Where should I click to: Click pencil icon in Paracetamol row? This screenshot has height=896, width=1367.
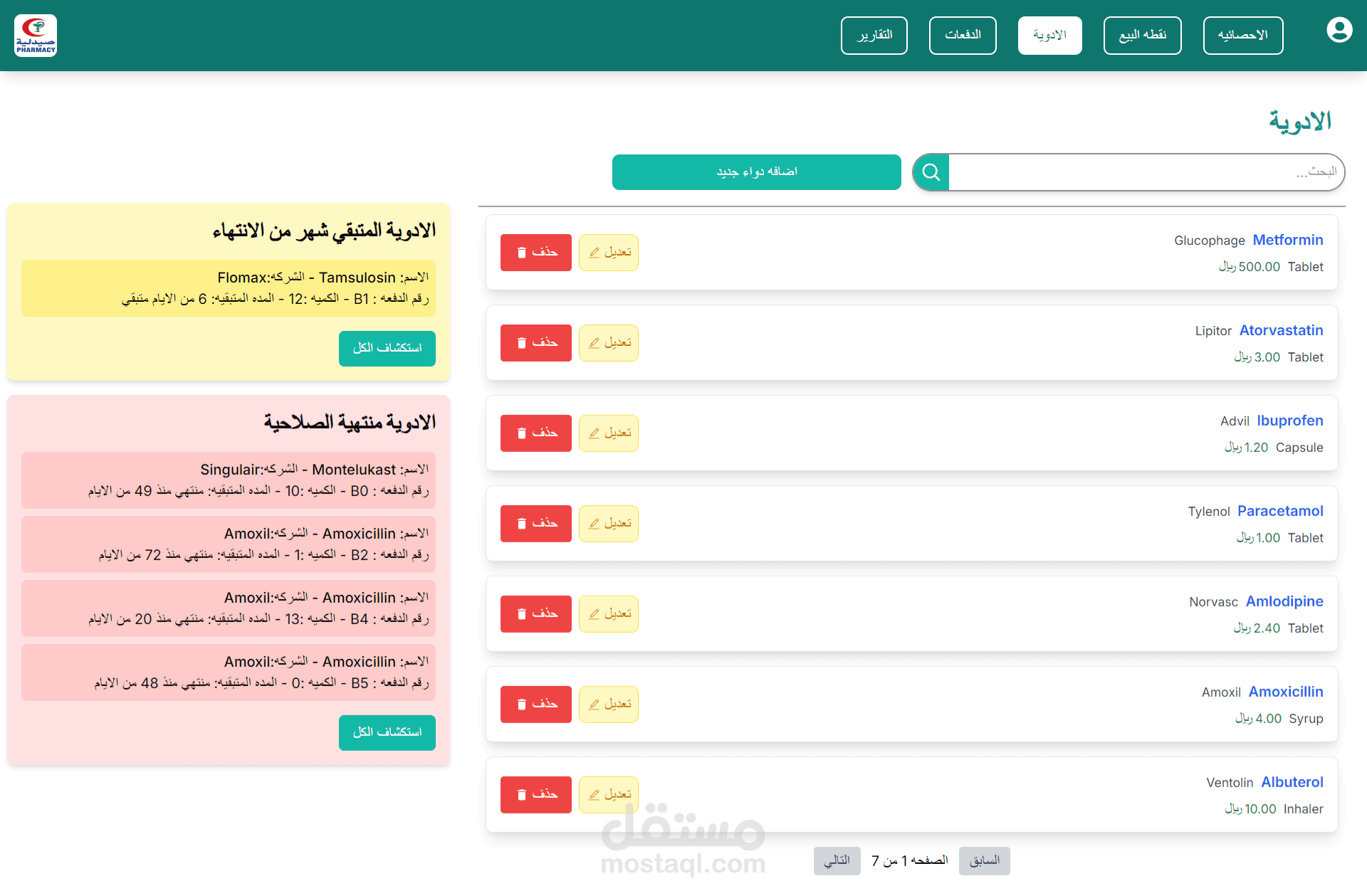click(x=595, y=524)
